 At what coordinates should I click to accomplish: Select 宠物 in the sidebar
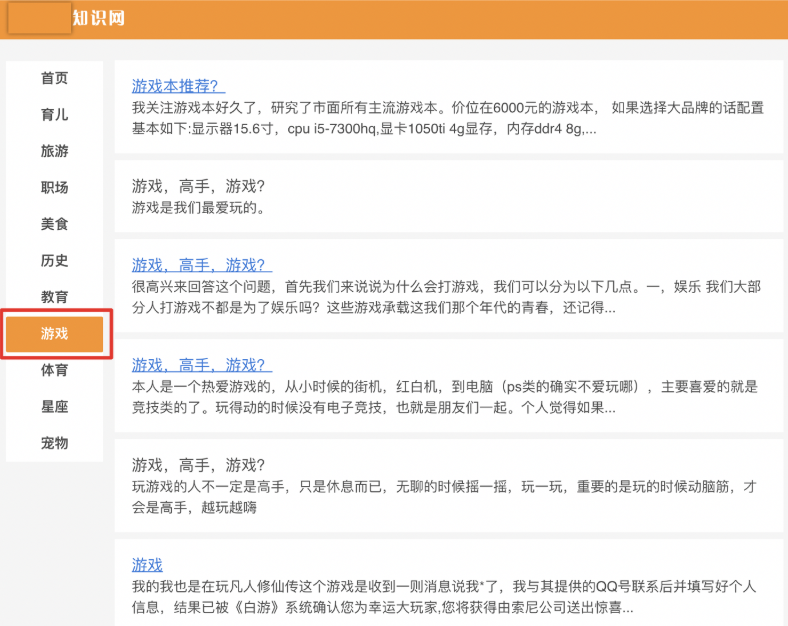(54, 443)
